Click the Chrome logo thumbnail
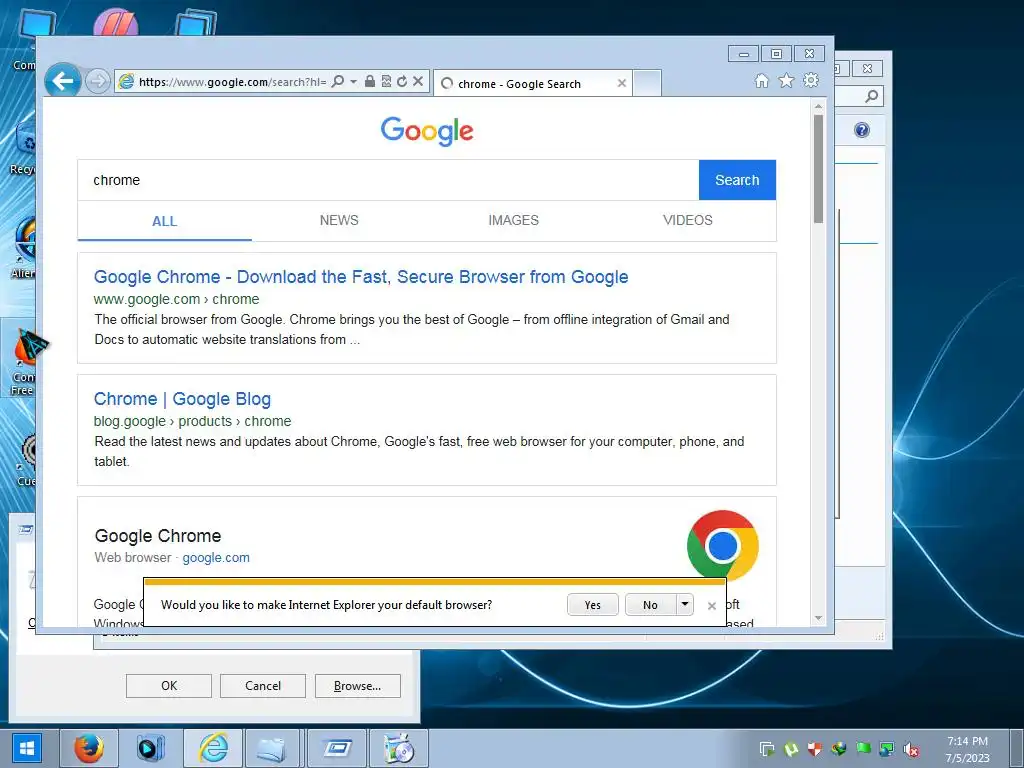Viewport: 1024px width, 768px height. tap(722, 545)
